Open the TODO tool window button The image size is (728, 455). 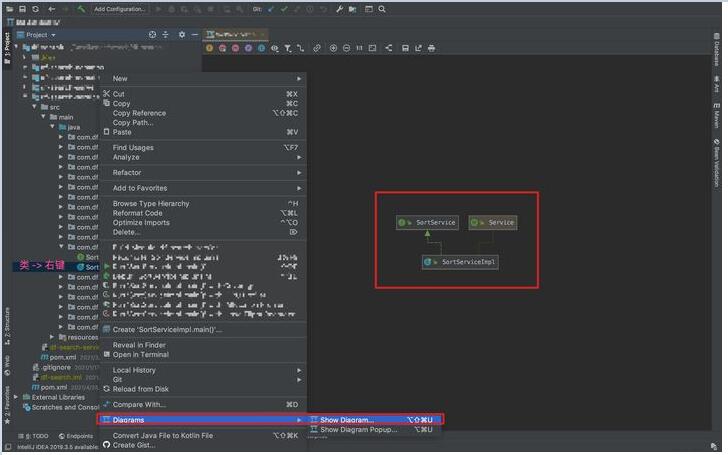coord(33,436)
